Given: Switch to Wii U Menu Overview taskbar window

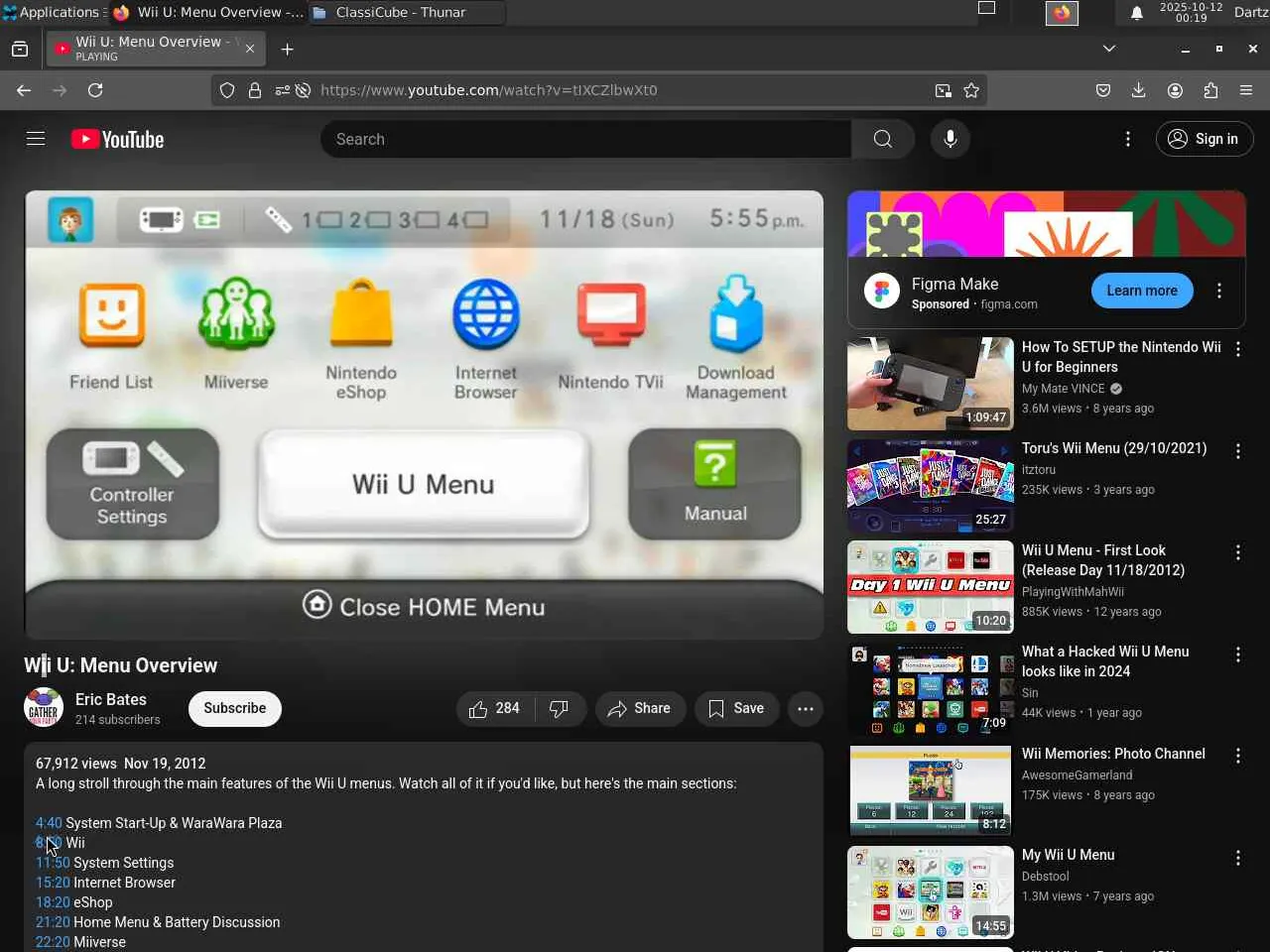Looking at the screenshot, I should click(x=208, y=13).
